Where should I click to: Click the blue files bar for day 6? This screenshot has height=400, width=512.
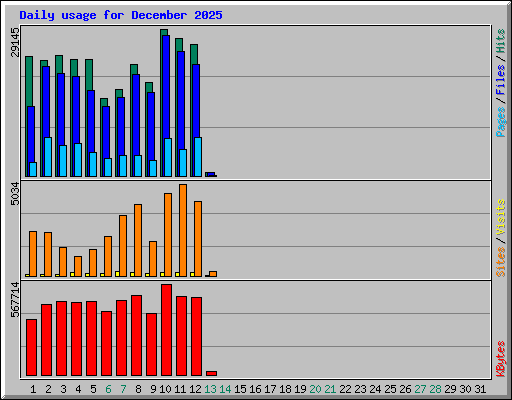pos(106,132)
